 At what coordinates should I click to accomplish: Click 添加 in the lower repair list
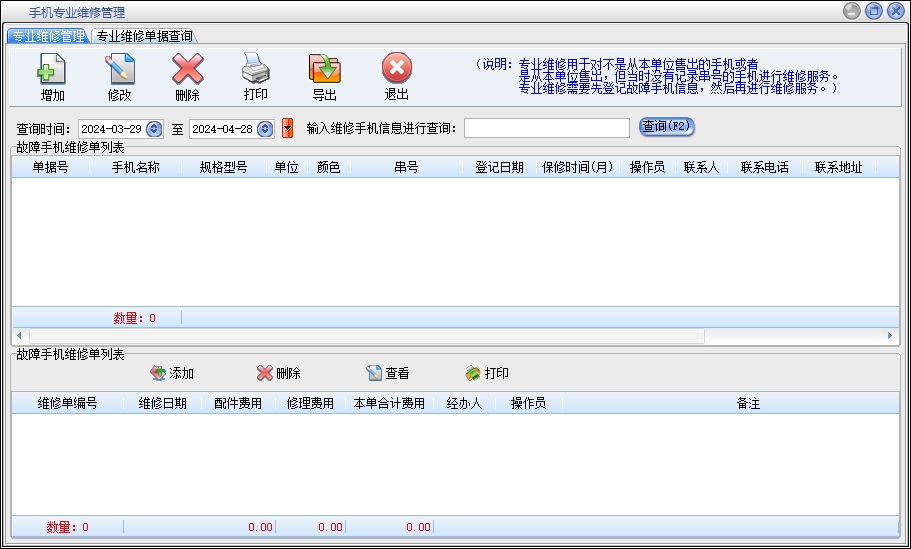click(172, 373)
